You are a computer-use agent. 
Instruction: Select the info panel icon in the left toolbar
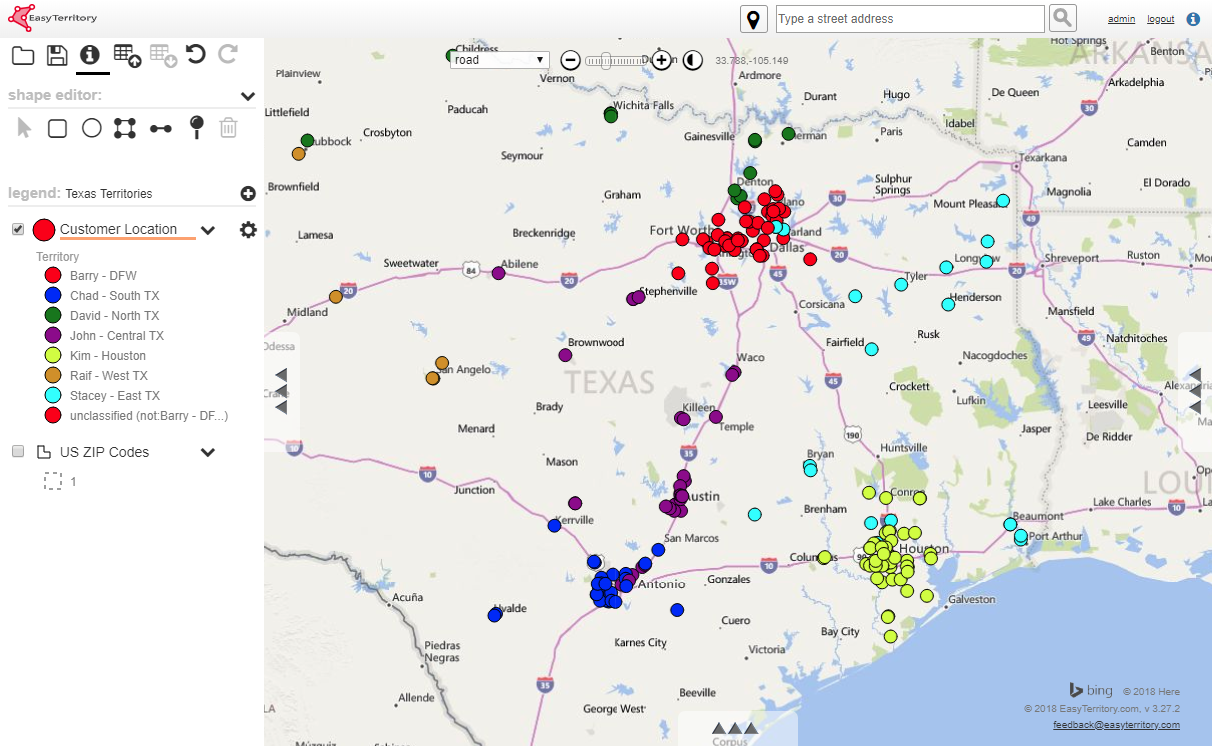(x=91, y=55)
